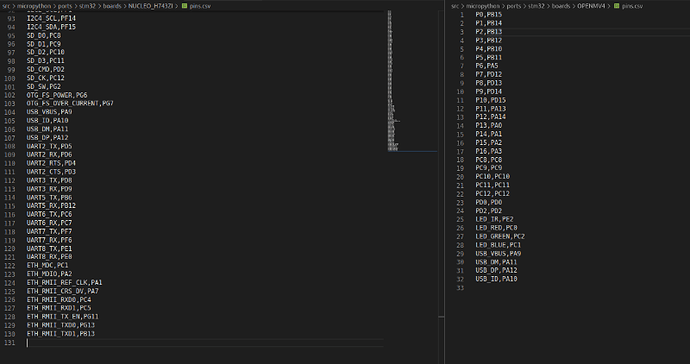Place cursor on line I2C4_SCL,PF14
Screen dimensions: 690x364
point(51,18)
